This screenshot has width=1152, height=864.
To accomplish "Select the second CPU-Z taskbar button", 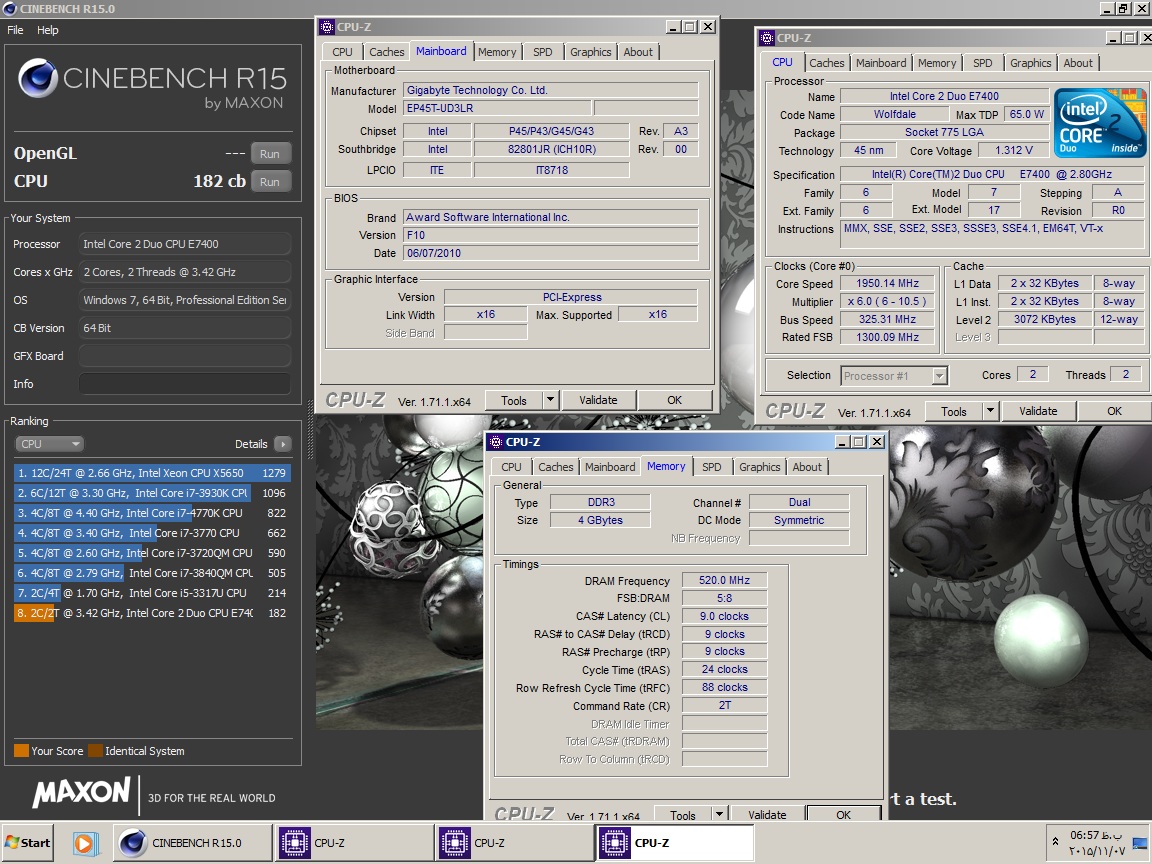I will point(514,843).
